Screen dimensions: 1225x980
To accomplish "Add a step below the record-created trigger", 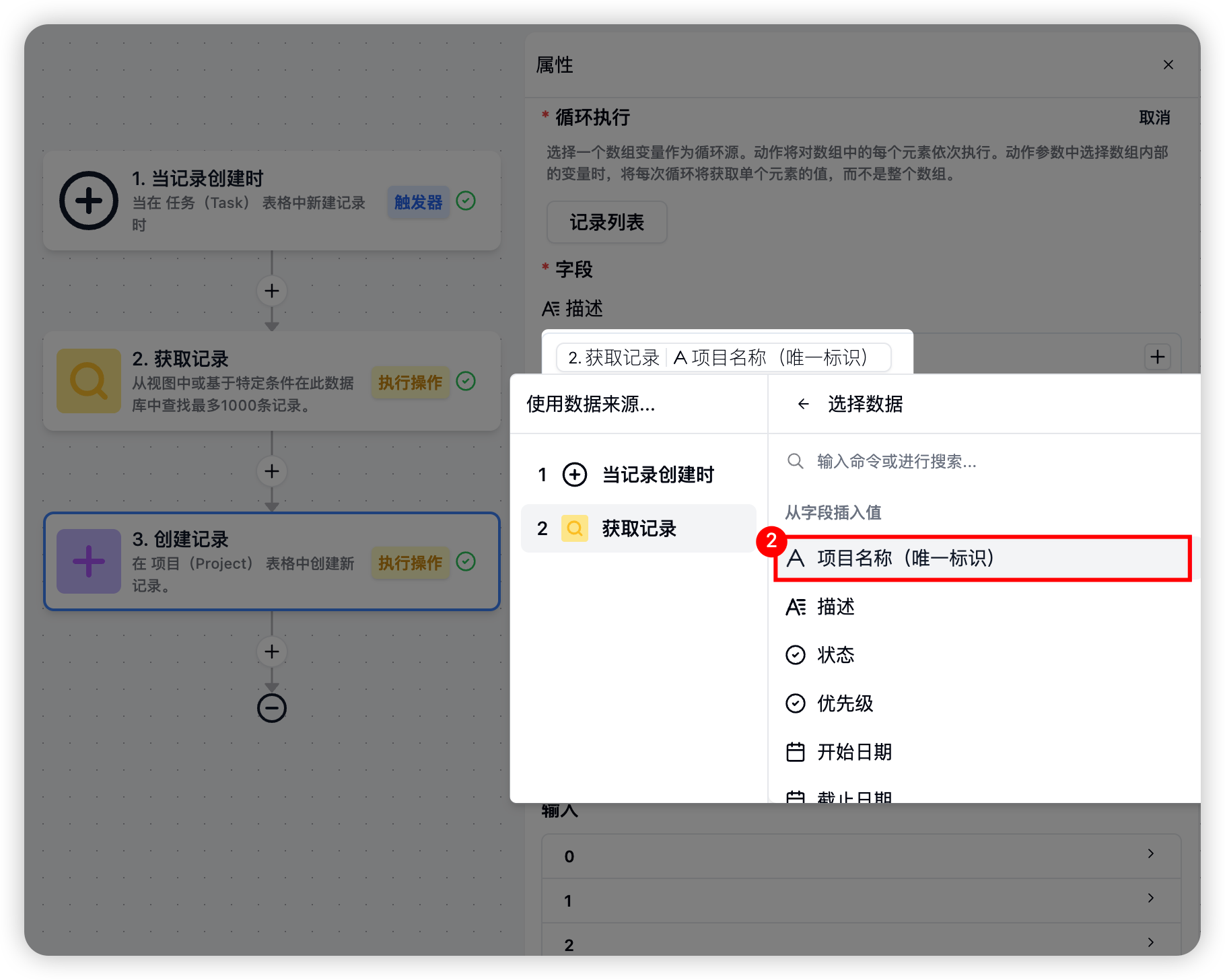I will [272, 291].
